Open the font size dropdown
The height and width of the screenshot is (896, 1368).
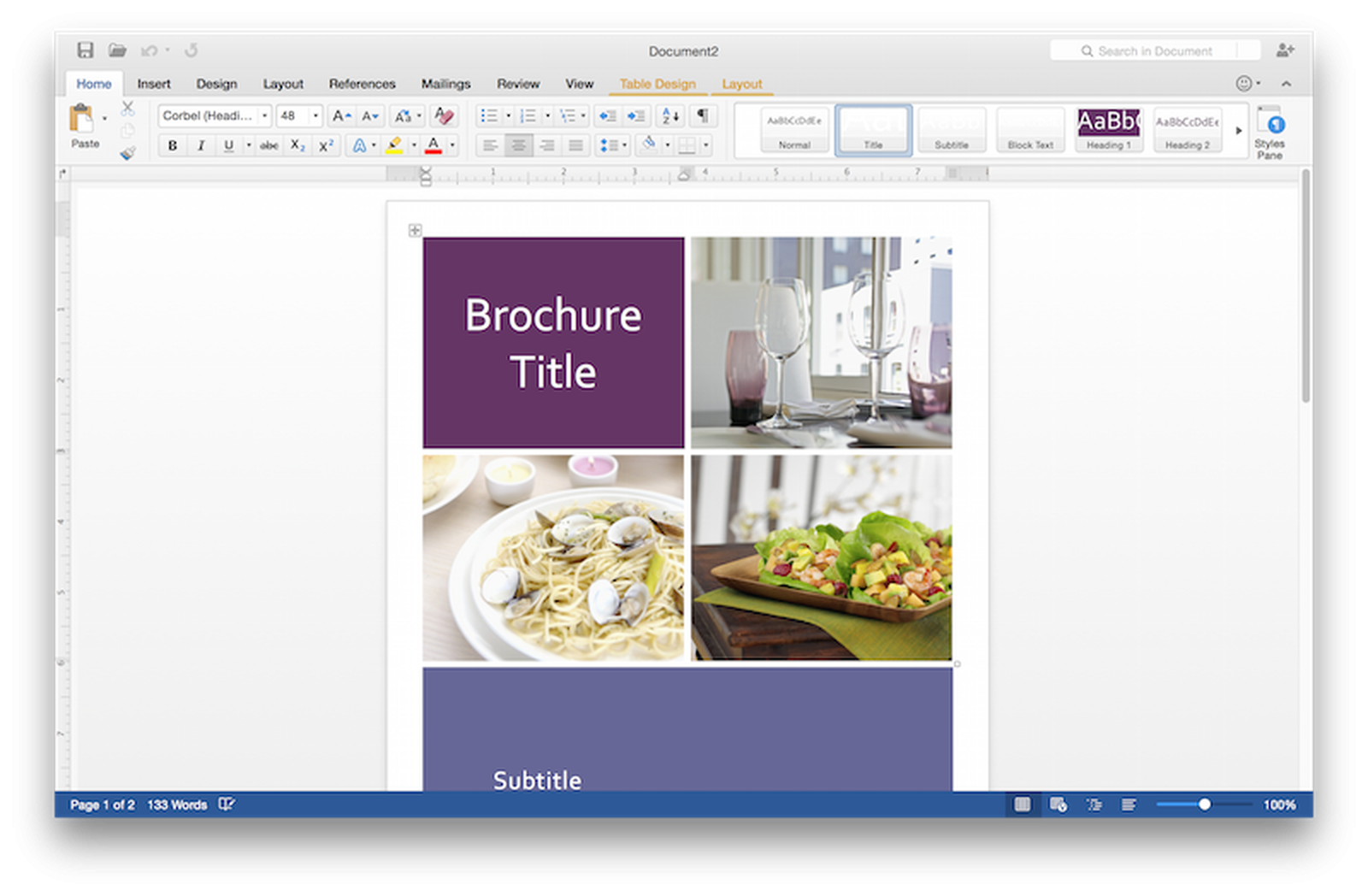315,115
